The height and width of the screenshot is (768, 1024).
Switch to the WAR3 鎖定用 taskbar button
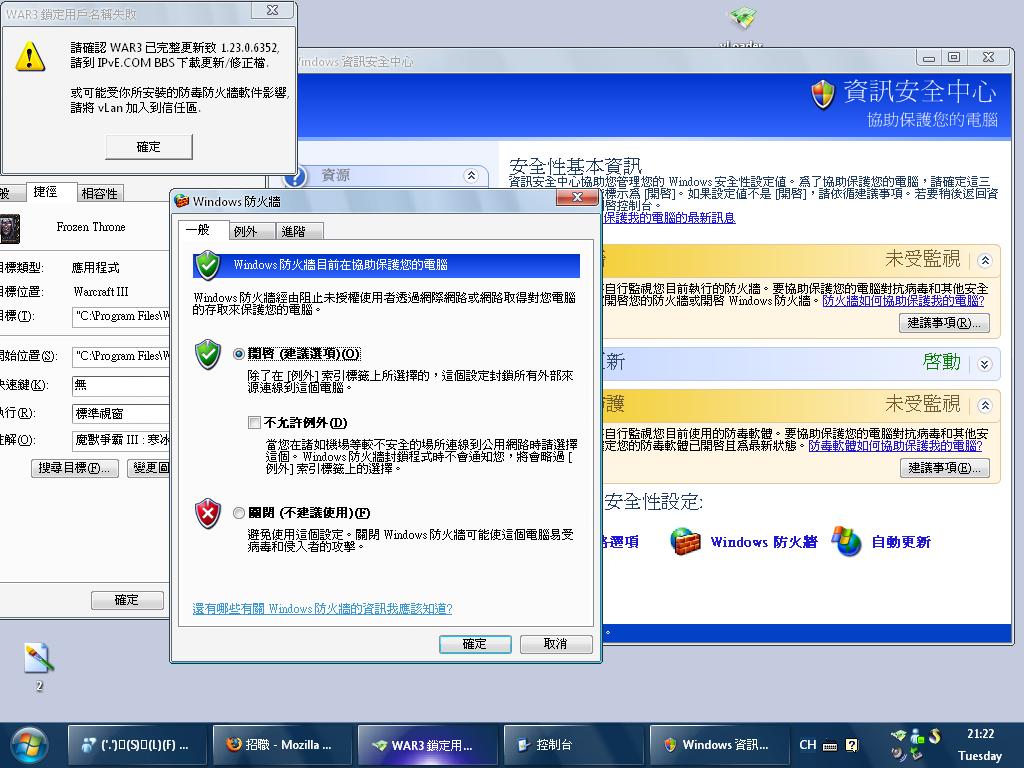(x=427, y=745)
